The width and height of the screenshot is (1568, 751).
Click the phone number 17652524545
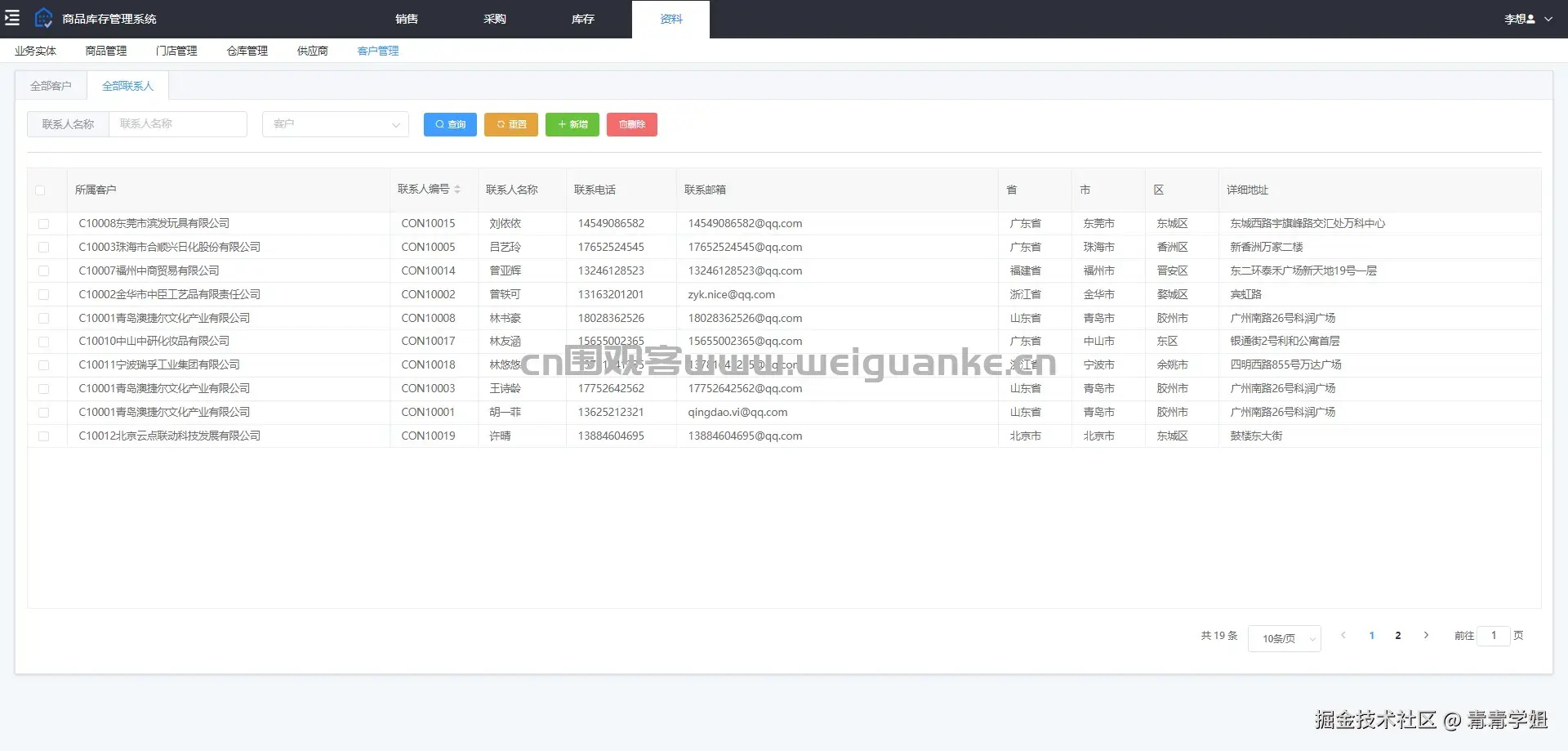(x=611, y=247)
